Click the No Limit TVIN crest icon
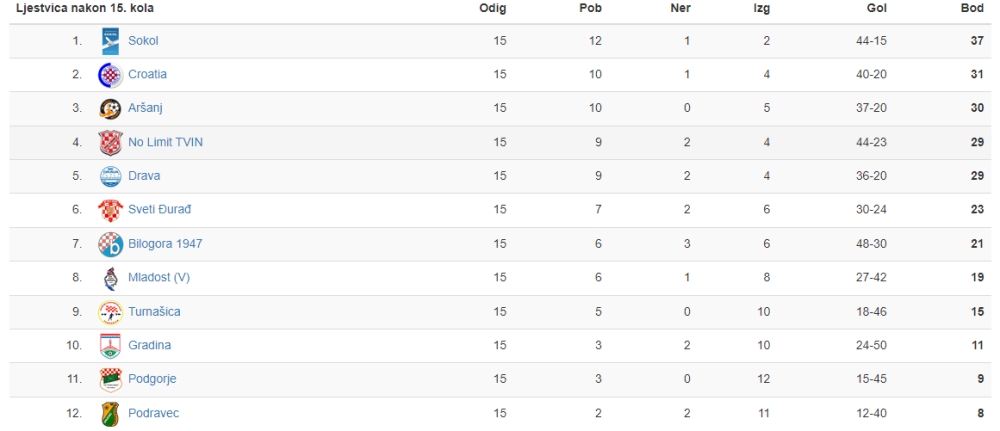The width and height of the screenshot is (1000, 431). click(110, 142)
